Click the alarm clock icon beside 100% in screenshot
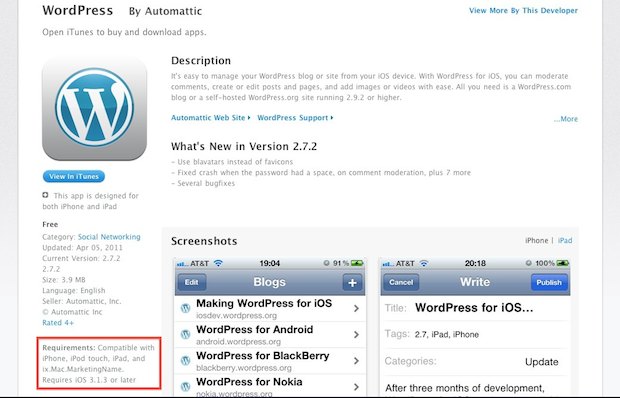This screenshot has width=620, height=398. click(x=529, y=263)
